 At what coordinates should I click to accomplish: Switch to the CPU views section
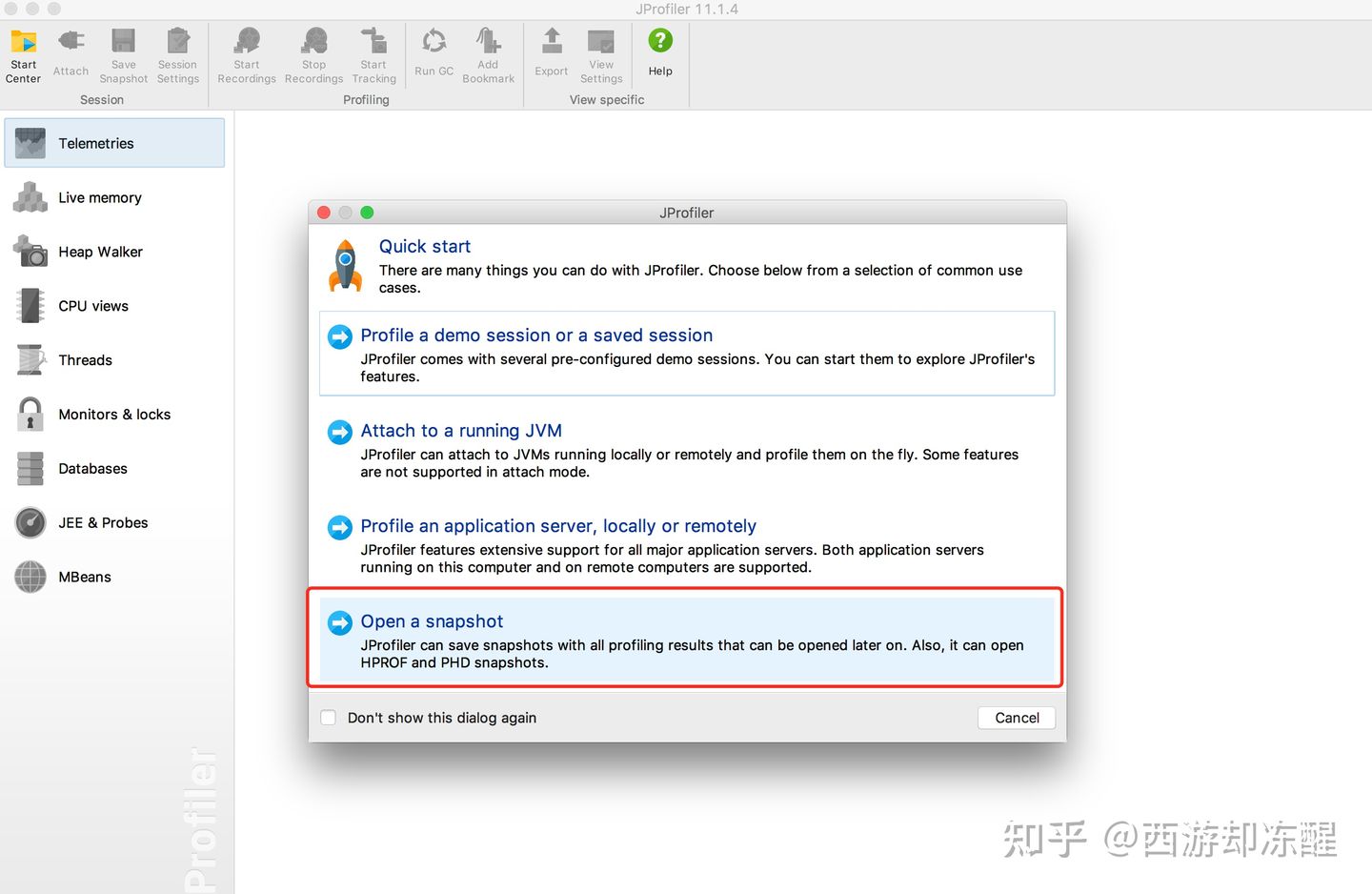coord(93,306)
